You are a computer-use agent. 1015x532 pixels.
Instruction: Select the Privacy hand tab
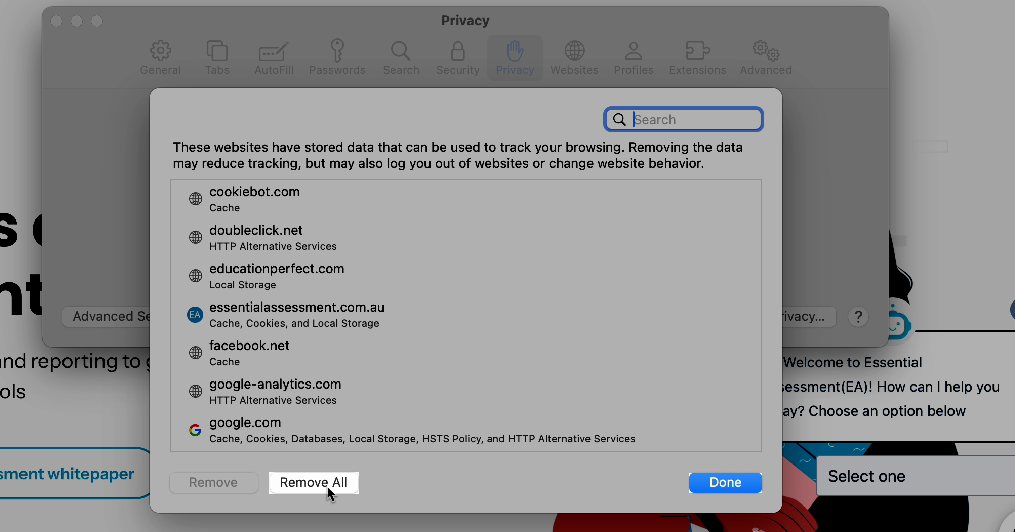515,58
